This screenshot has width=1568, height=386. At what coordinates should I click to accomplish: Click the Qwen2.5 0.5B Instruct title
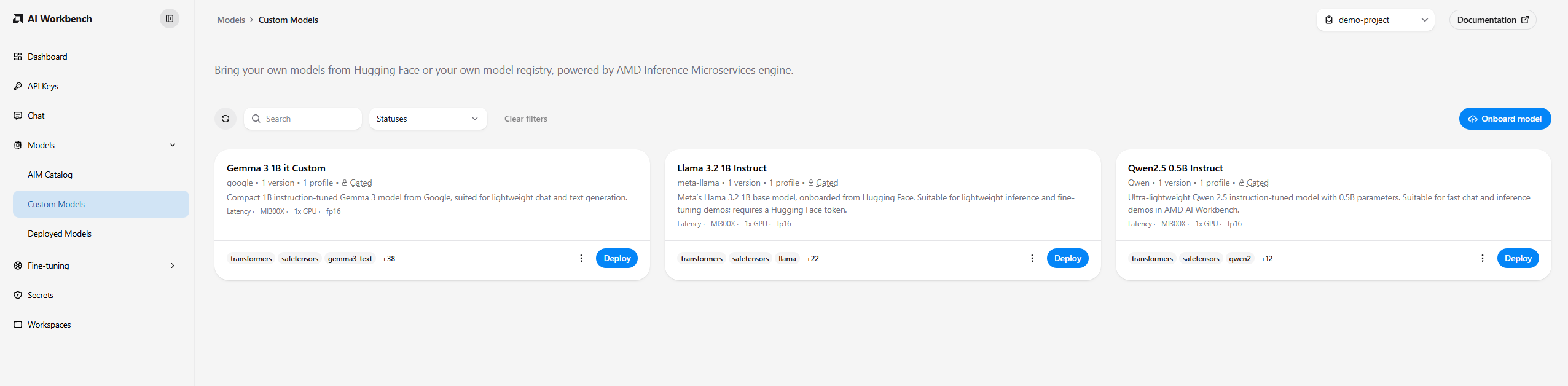(x=1175, y=168)
